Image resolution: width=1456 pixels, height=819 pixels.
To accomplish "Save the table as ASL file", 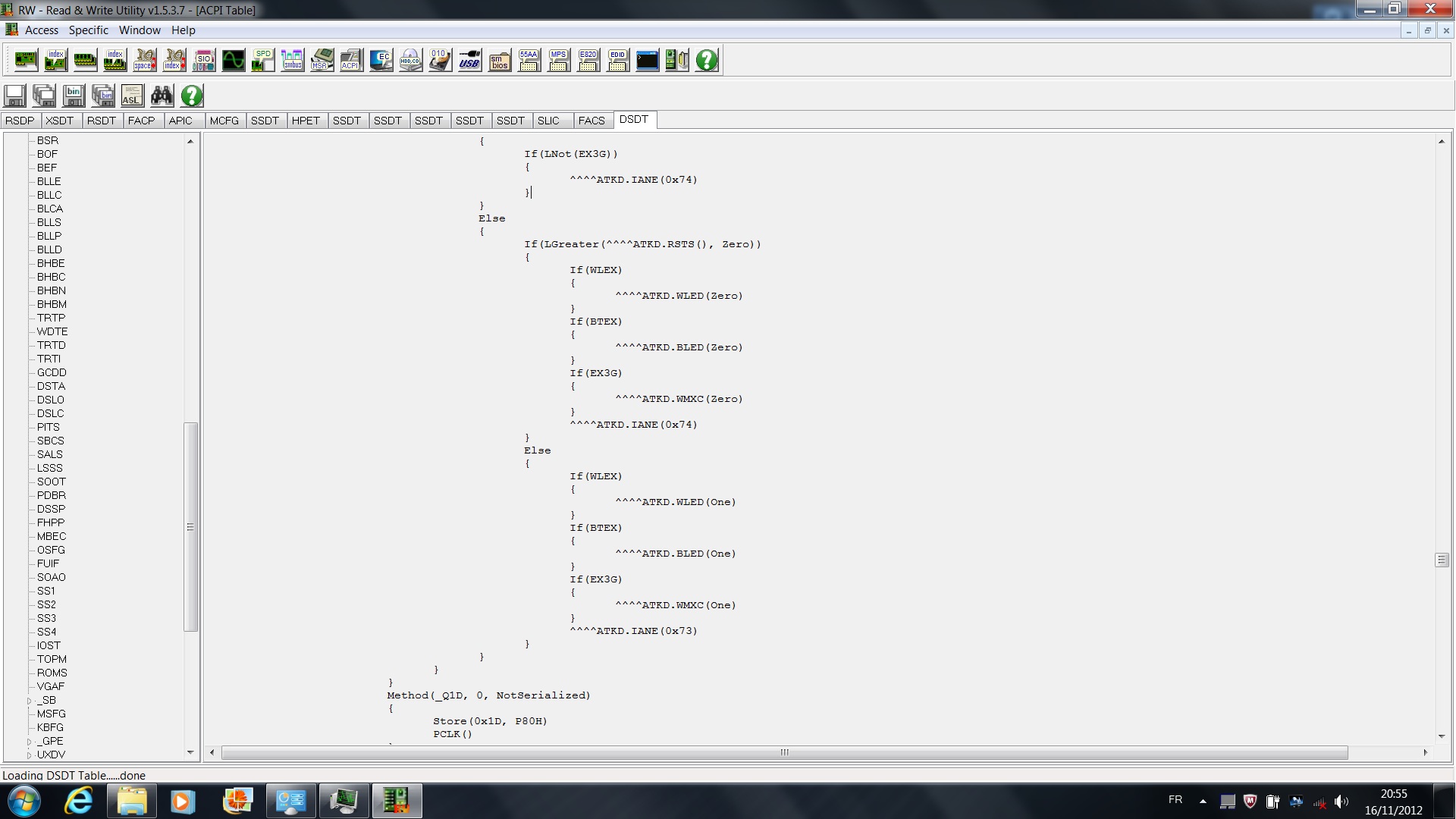I will (132, 96).
